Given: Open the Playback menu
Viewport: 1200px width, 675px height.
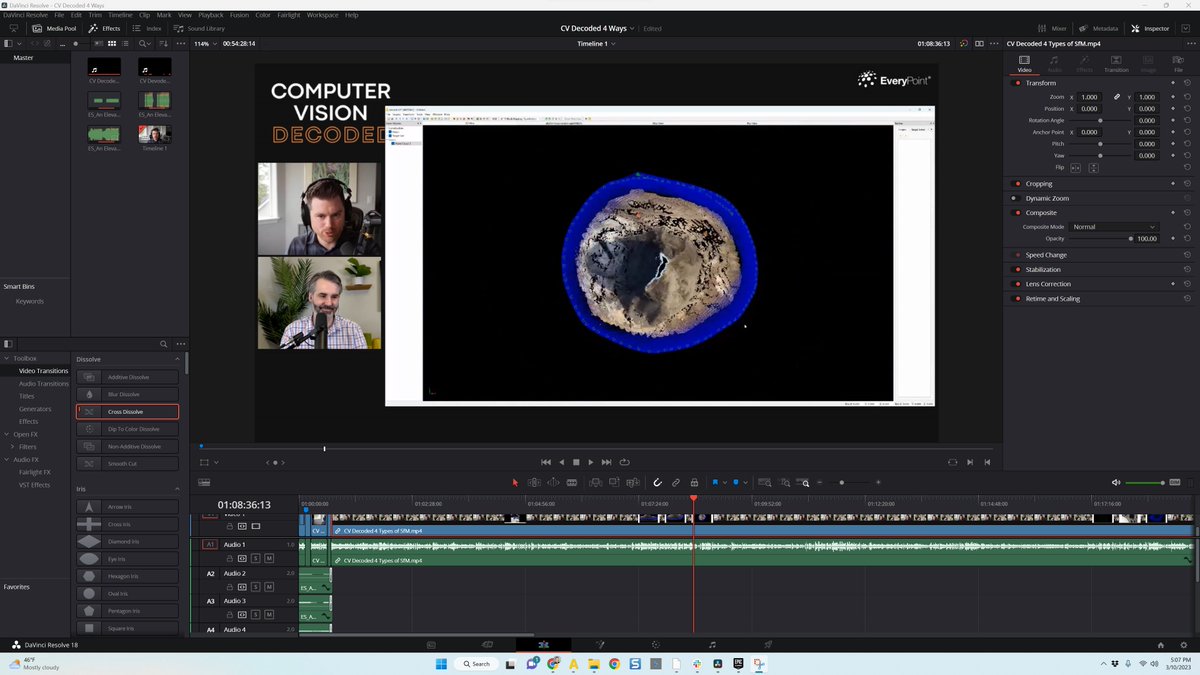Looking at the screenshot, I should (x=210, y=15).
